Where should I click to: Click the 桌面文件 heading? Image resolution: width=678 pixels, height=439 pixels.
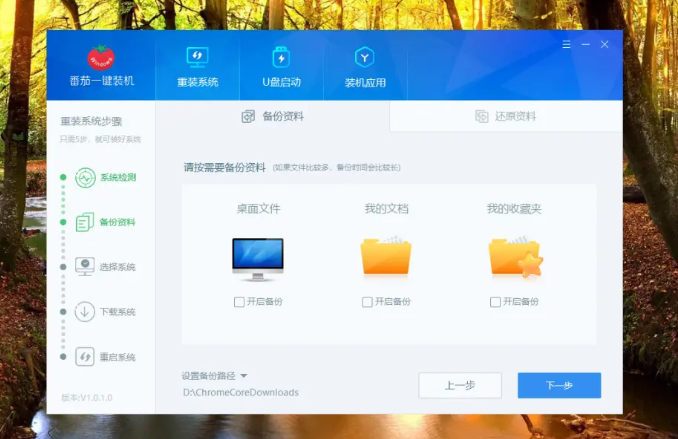click(x=259, y=209)
